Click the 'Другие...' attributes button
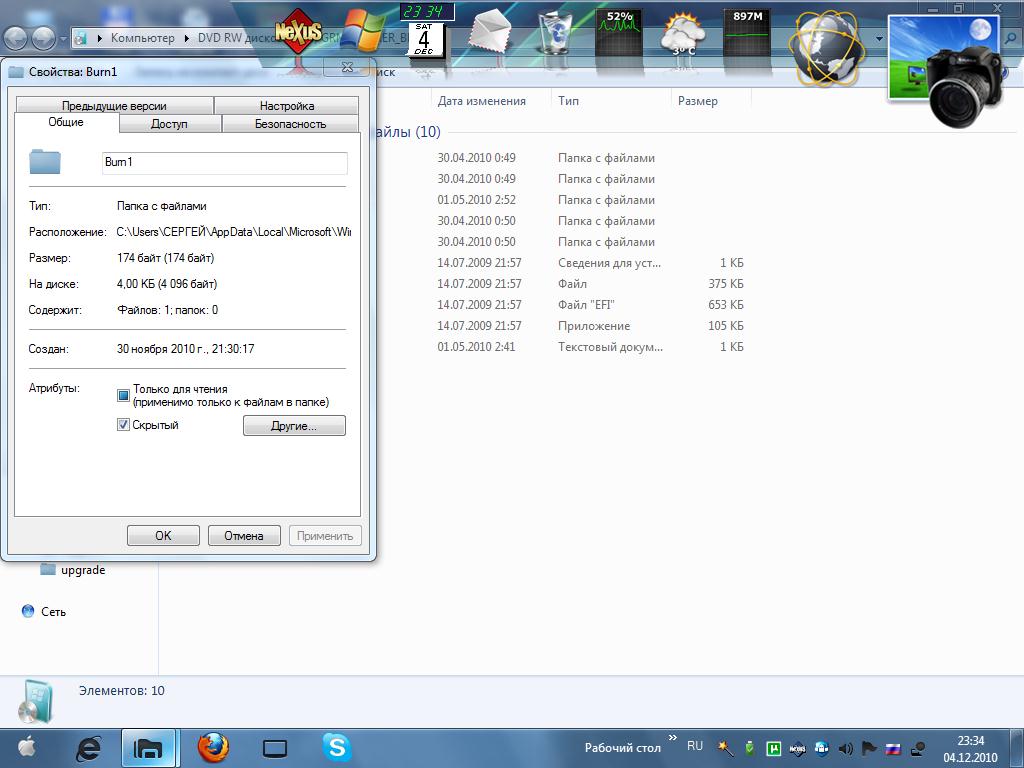Image resolution: width=1024 pixels, height=768 pixels. pos(294,426)
